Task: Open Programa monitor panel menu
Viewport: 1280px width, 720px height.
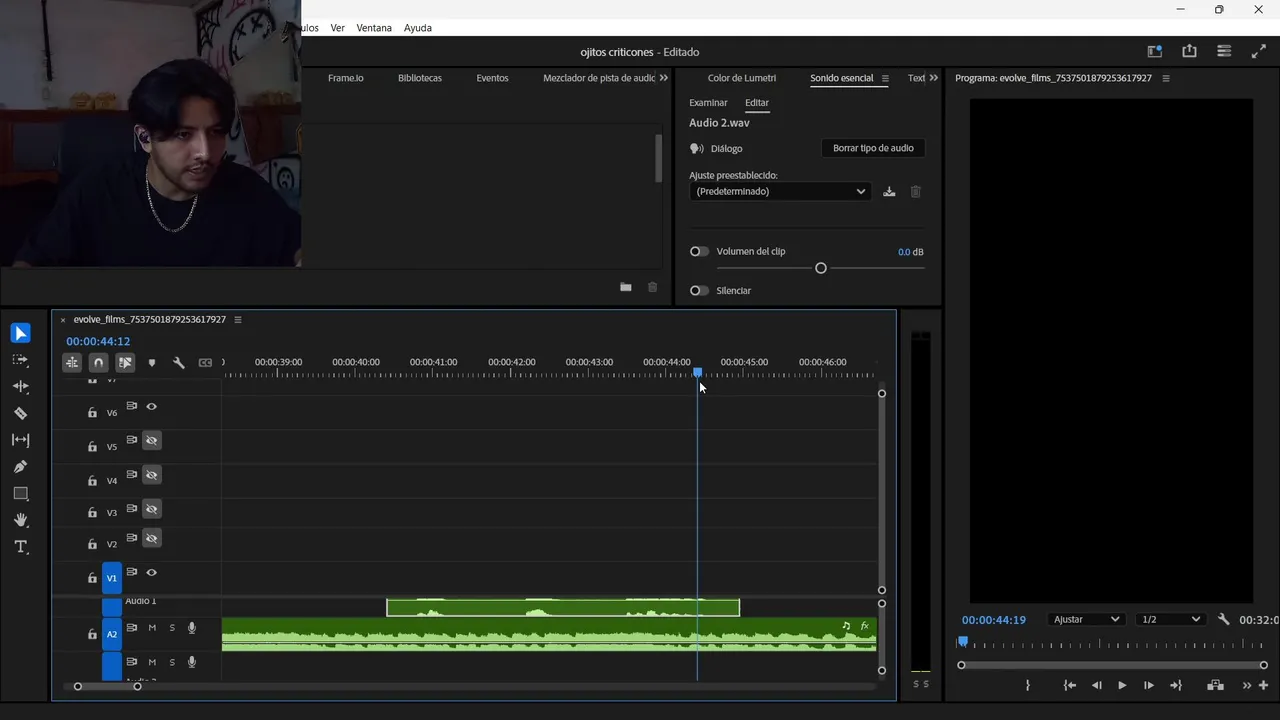Action: (1166, 78)
